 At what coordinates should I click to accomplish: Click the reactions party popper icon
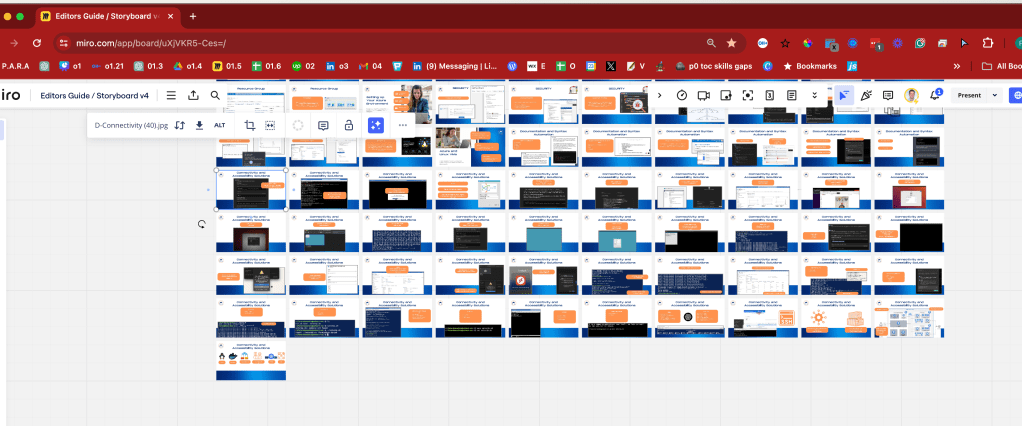[x=866, y=95]
